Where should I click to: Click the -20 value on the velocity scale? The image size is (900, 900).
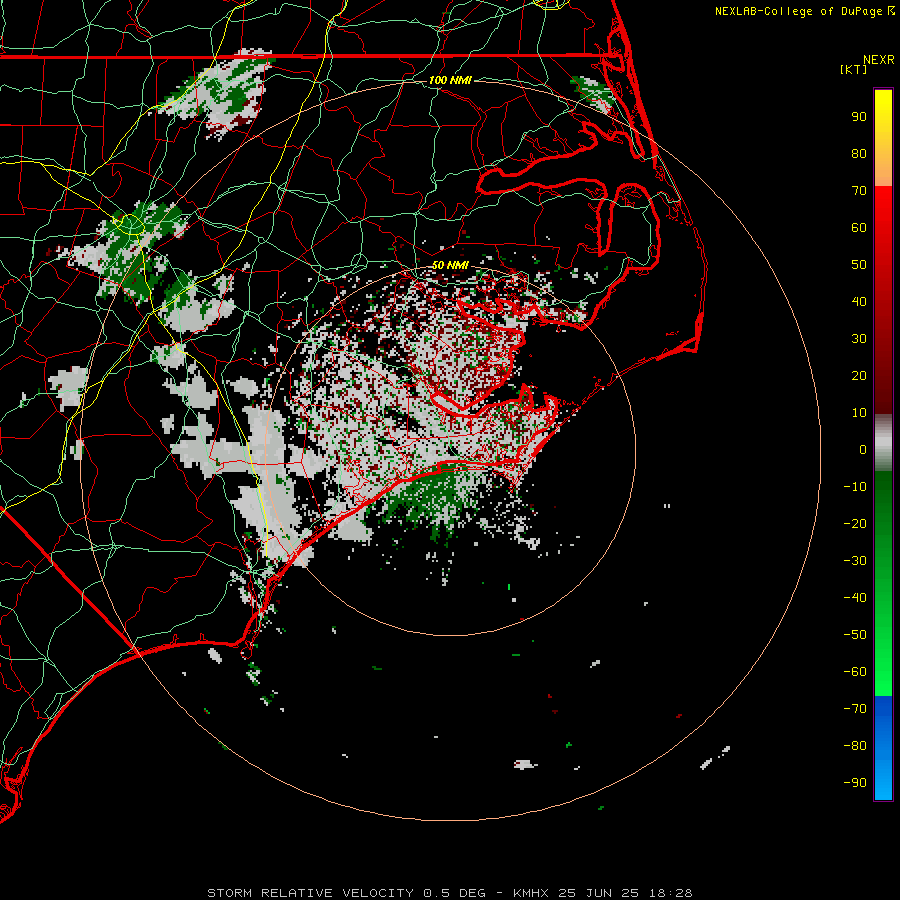(855, 524)
